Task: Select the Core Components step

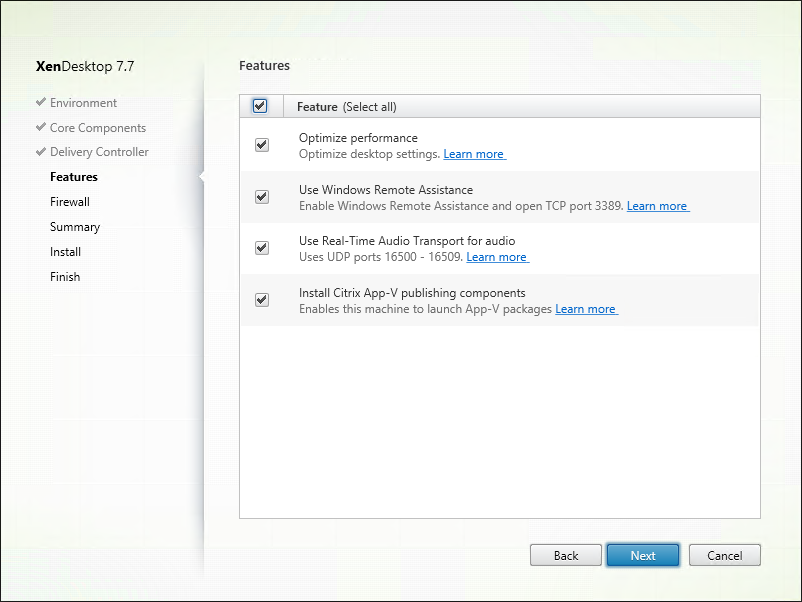Action: 98,128
